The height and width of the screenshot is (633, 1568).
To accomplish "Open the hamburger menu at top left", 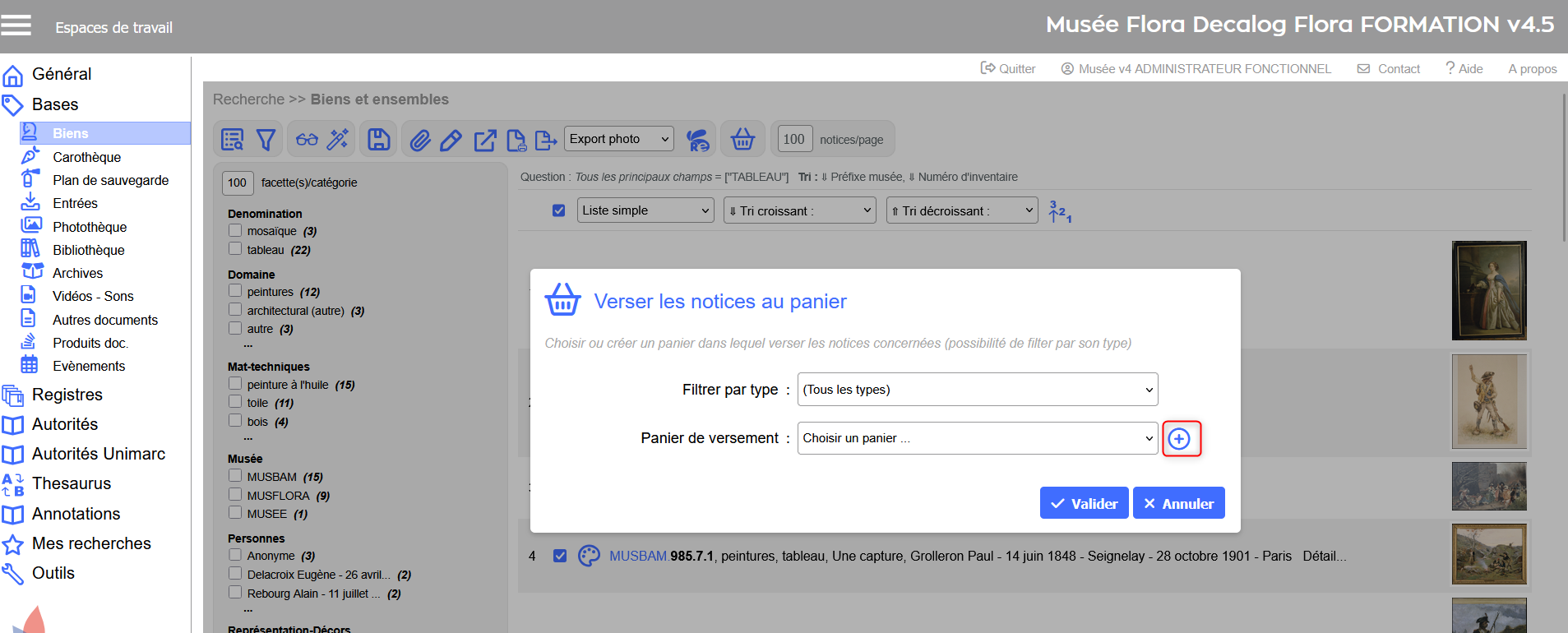I will coord(16,26).
